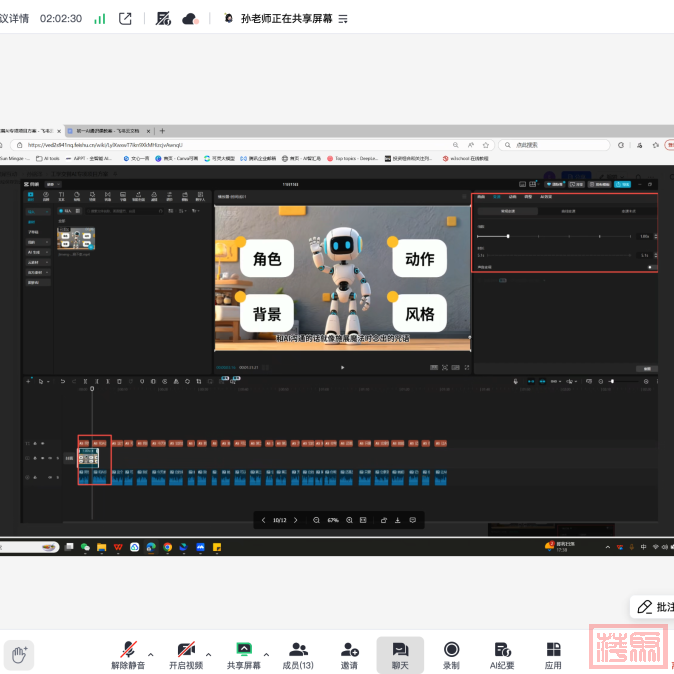
Task: Click the 邀请 invite icon
Action: click(349, 650)
